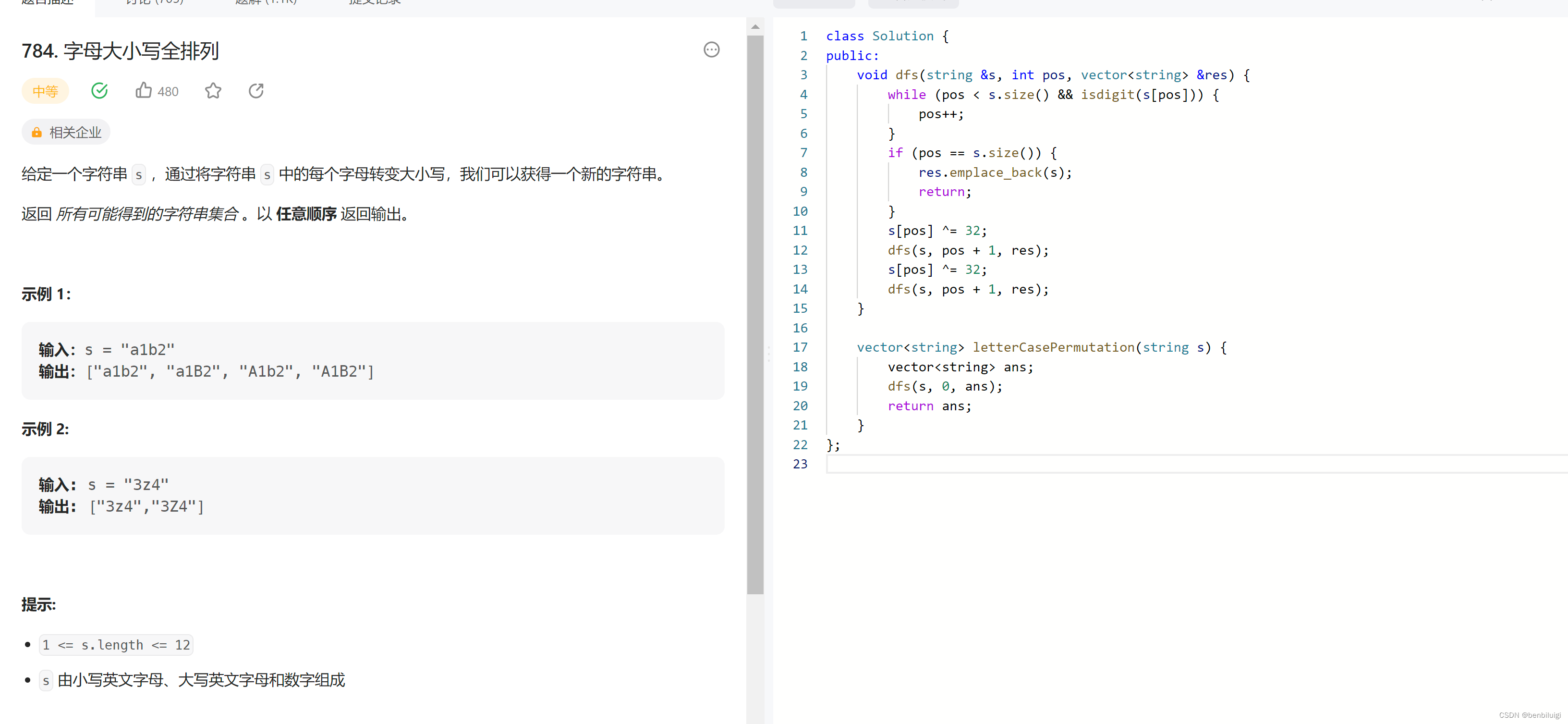
Task: Click line 8 res.emplace_back(s)
Action: (995, 173)
